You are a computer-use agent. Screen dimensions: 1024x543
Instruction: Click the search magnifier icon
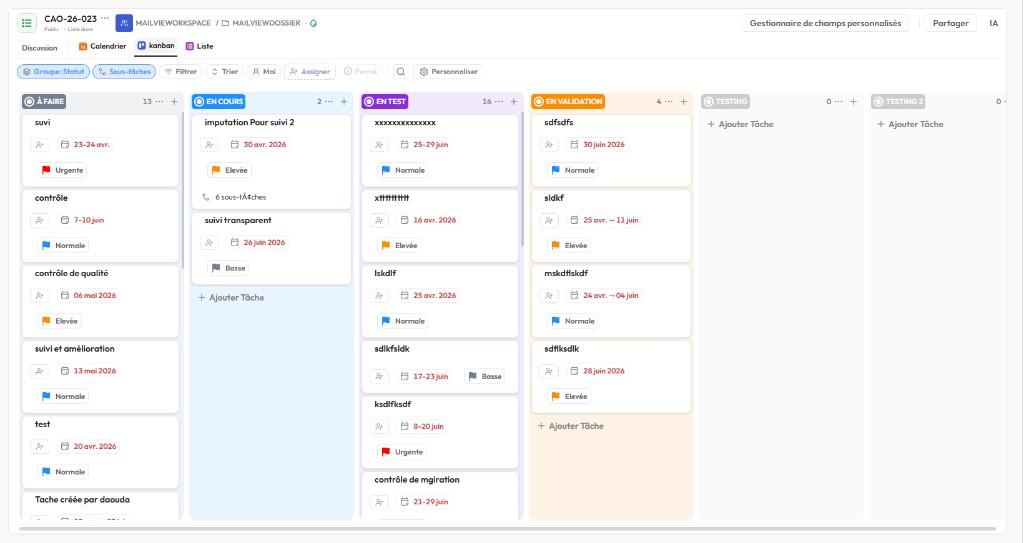tap(401, 72)
